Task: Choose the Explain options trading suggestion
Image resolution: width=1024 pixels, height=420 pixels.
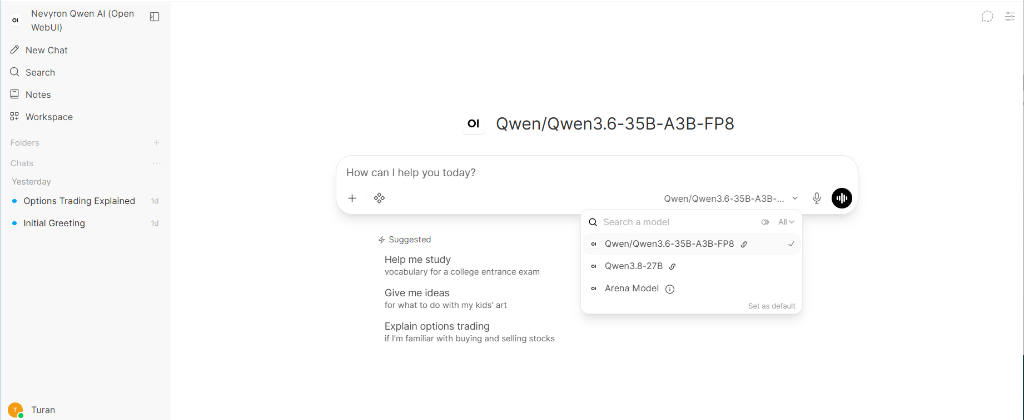Action: [x=470, y=332]
